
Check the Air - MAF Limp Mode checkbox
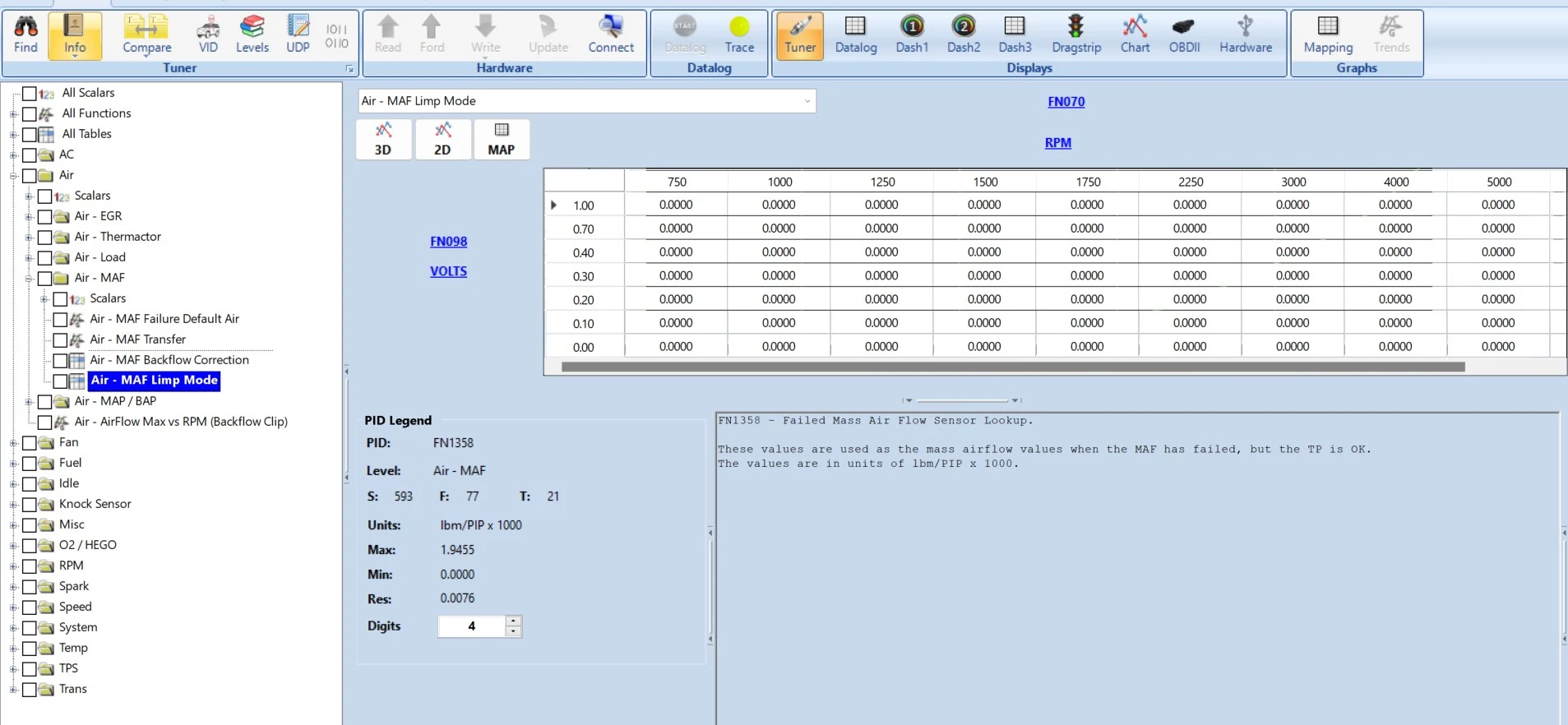(60, 381)
